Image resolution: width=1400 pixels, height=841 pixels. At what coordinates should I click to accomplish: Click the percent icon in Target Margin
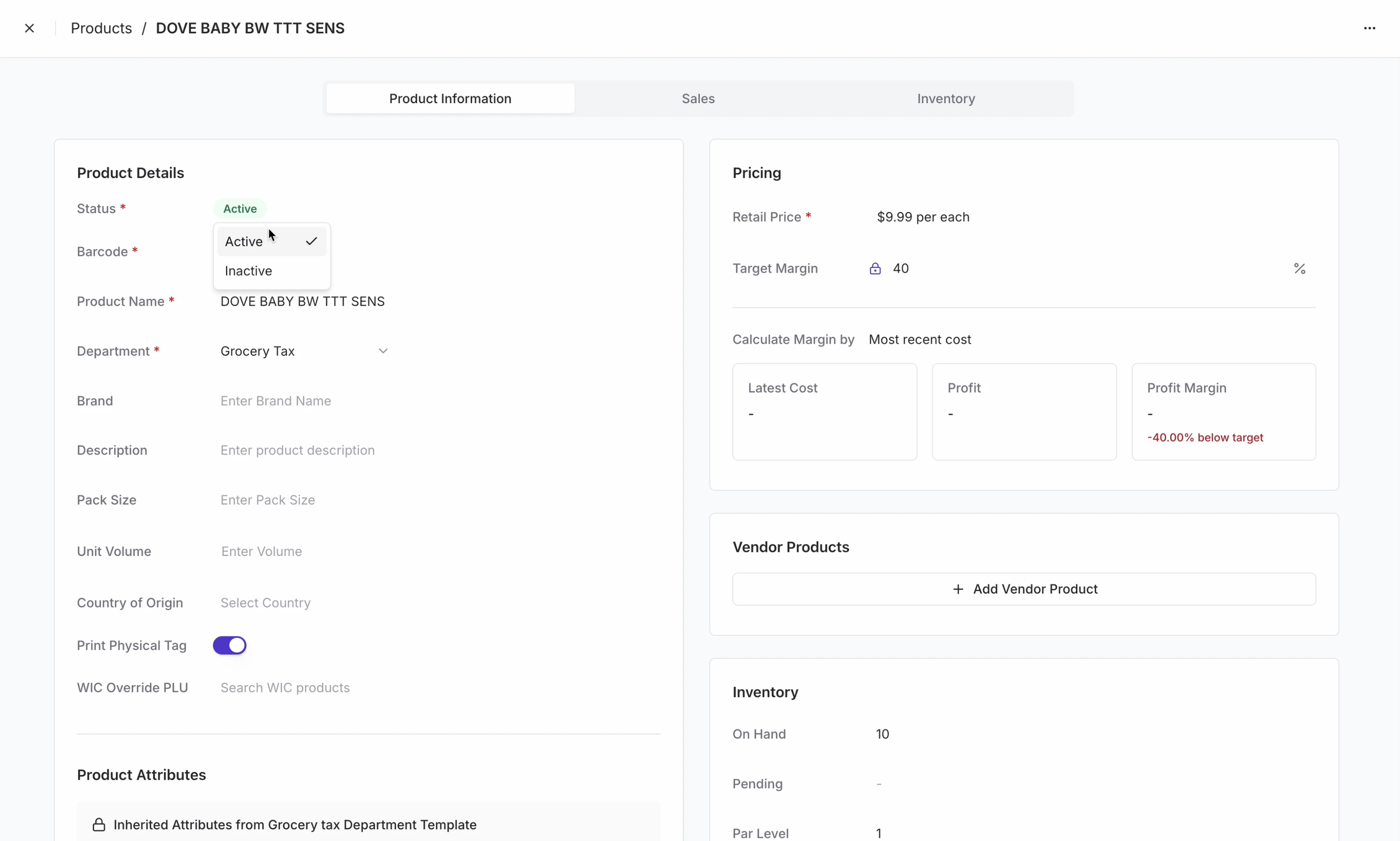(x=1299, y=268)
